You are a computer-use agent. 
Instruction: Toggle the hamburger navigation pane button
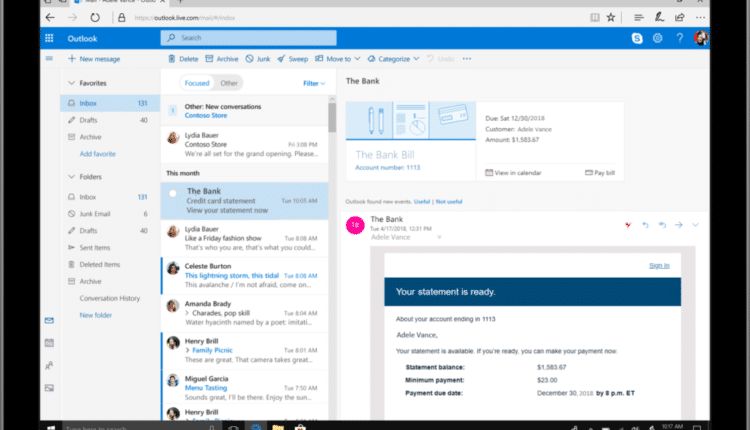click(x=49, y=59)
